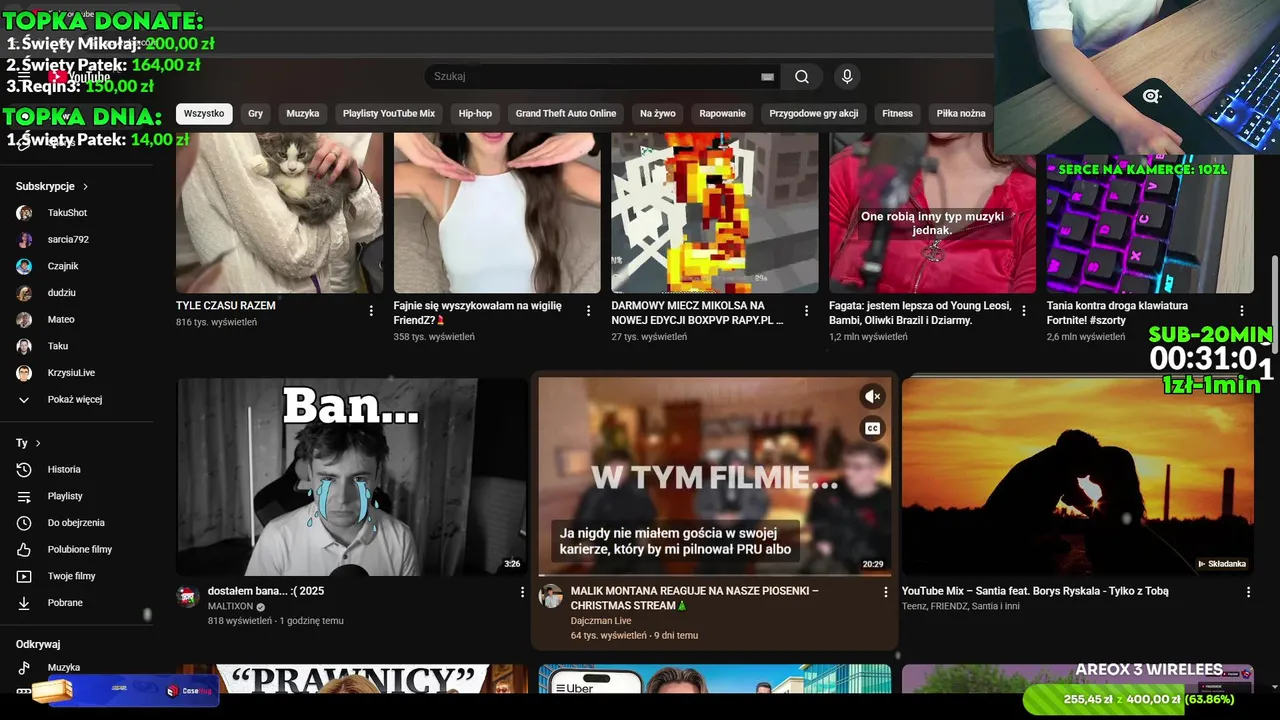The height and width of the screenshot is (720, 1280).
Task: Open MALTIXON channel avatar
Action: tap(188, 597)
